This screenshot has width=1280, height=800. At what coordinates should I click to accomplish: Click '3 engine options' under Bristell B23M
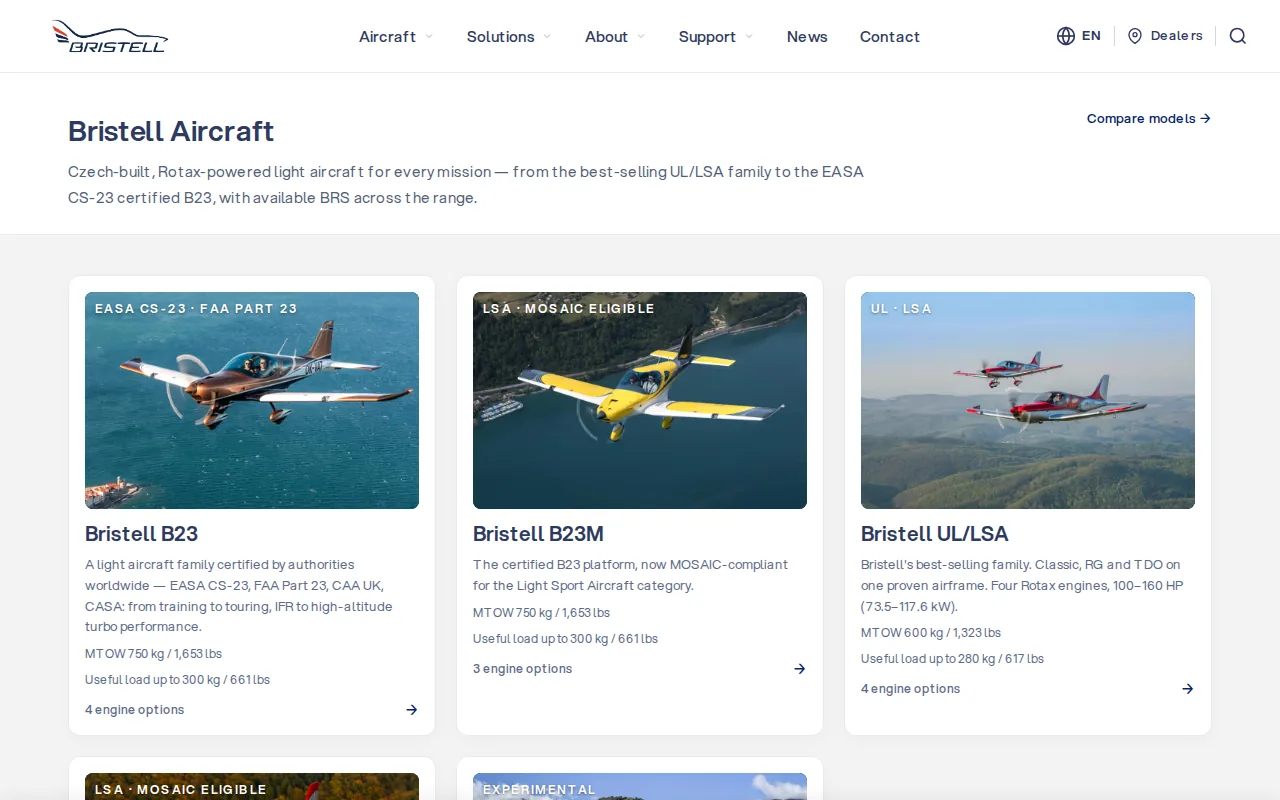click(523, 669)
